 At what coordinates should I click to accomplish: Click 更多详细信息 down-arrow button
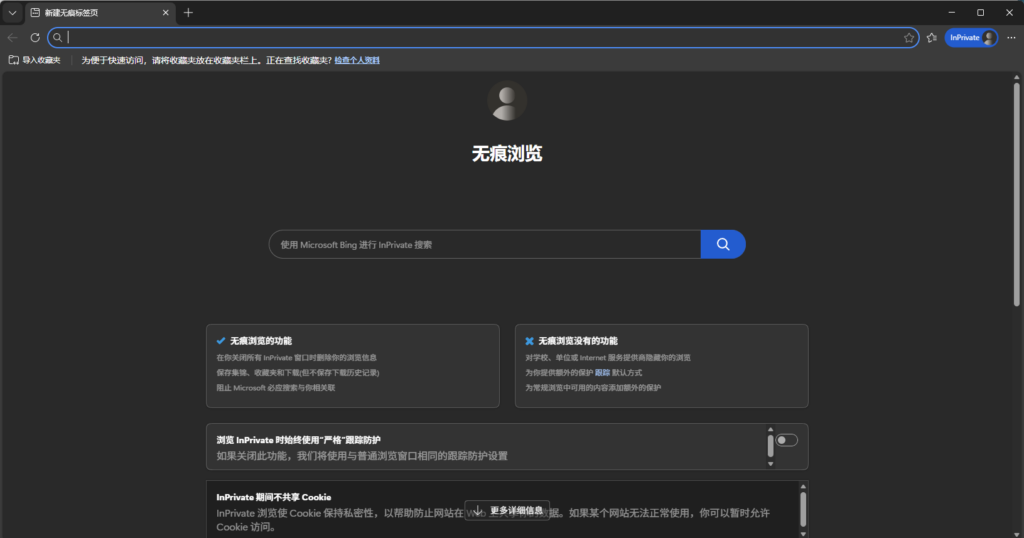(507, 510)
